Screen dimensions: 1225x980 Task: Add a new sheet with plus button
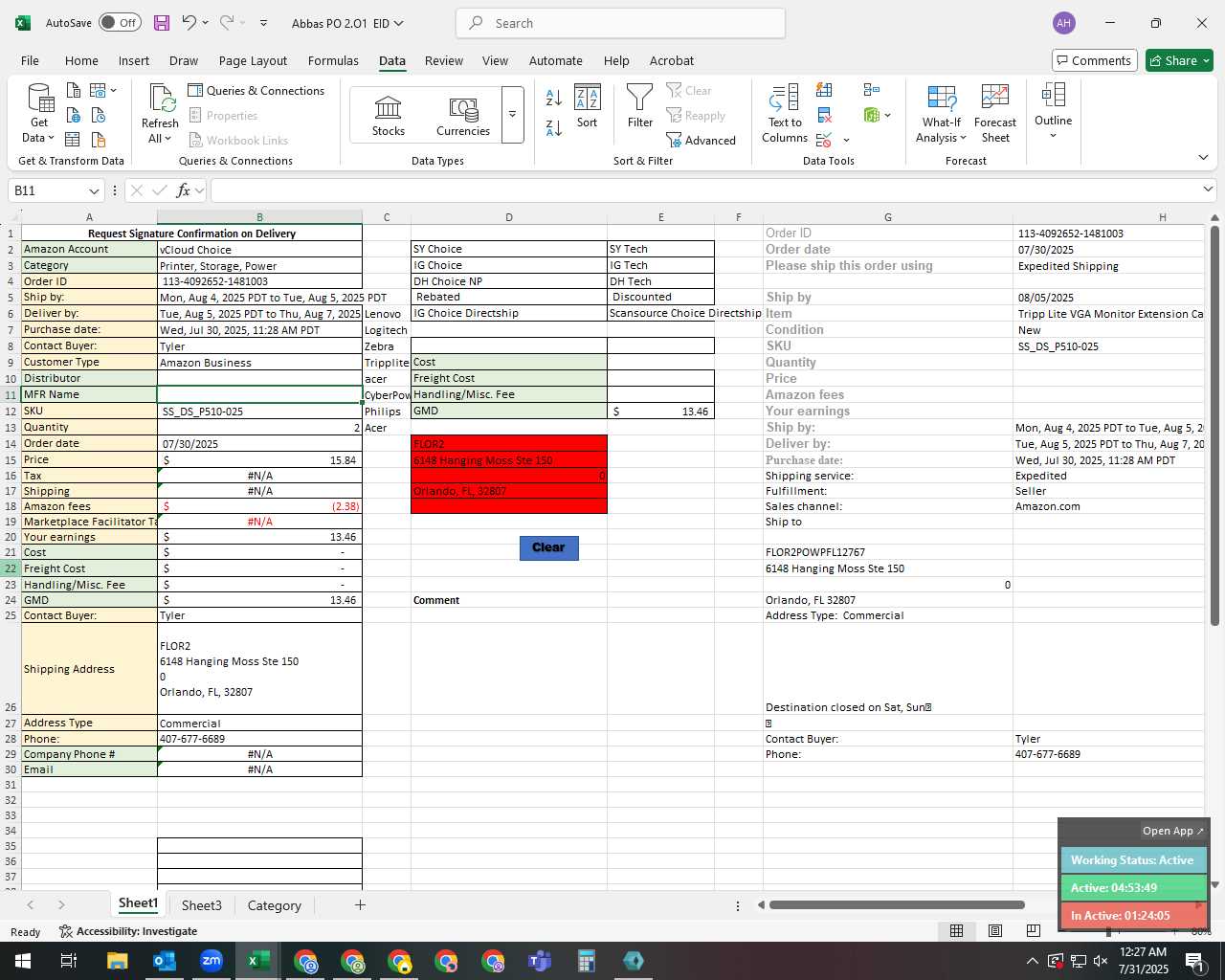coord(360,904)
